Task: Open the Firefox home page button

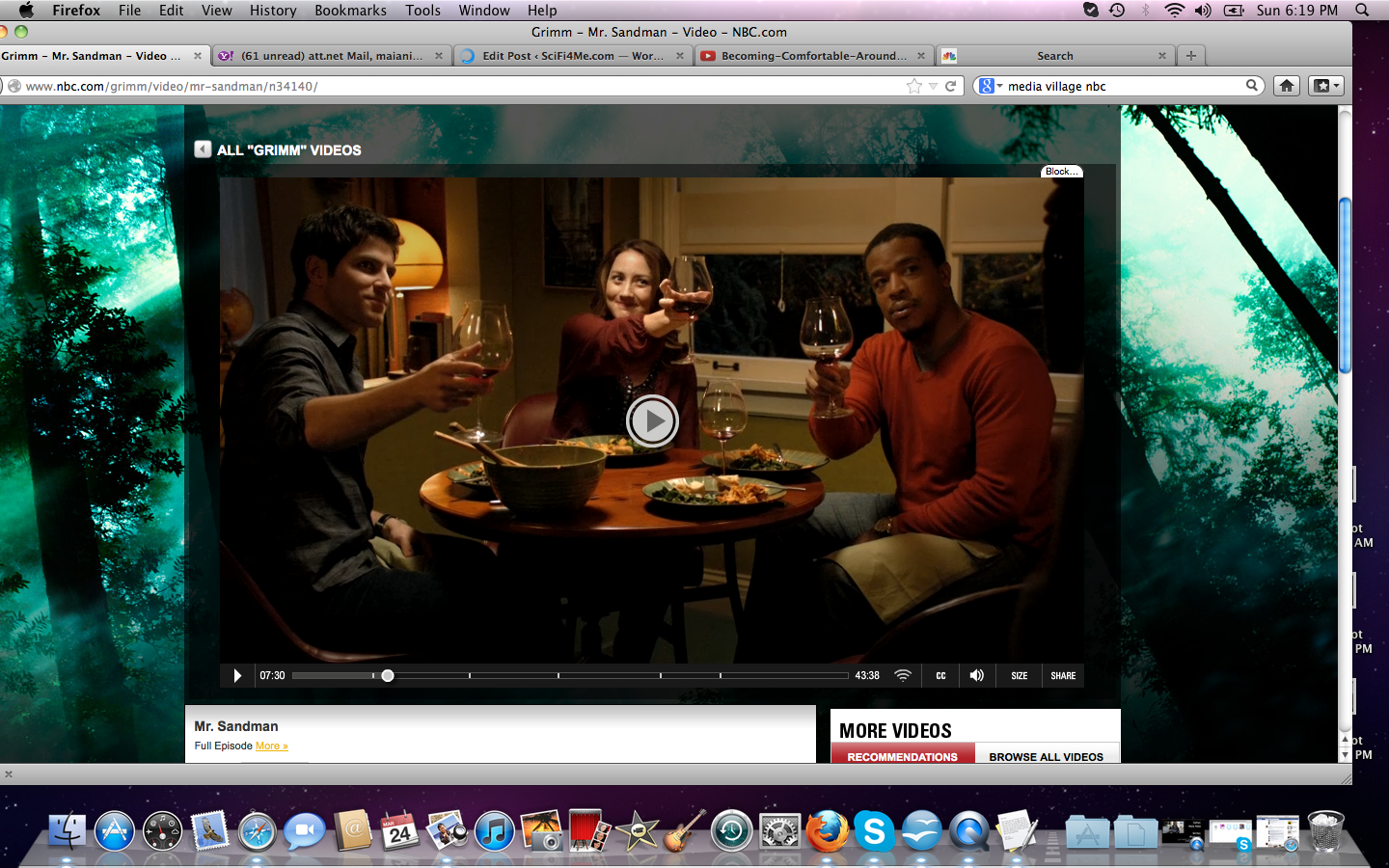Action: click(x=1287, y=86)
